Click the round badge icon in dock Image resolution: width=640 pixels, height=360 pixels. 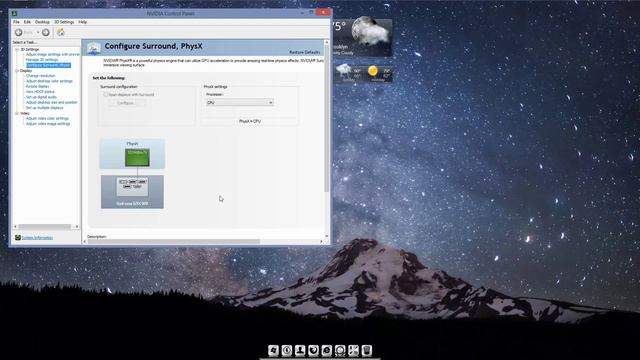click(340, 350)
